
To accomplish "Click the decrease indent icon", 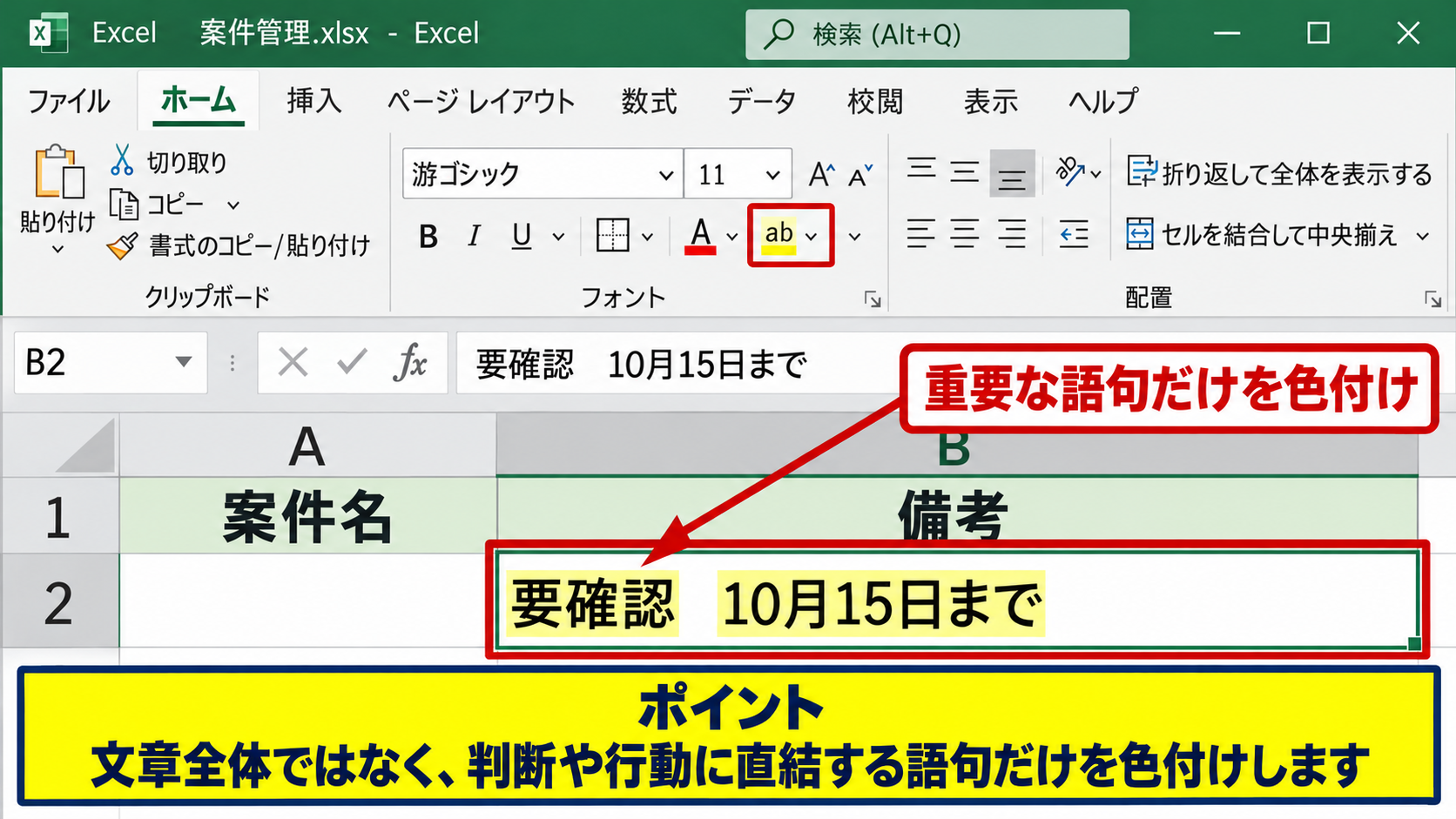I will point(1074,234).
